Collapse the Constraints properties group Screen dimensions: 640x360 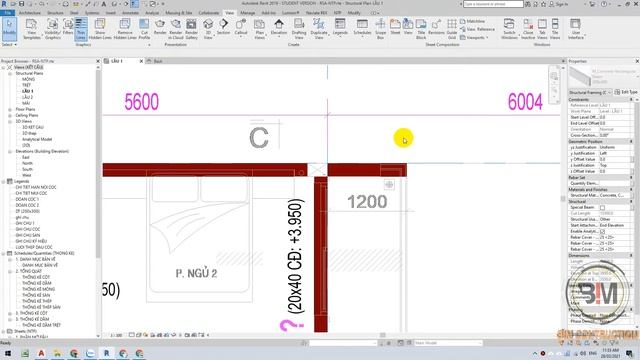[x=631, y=100]
